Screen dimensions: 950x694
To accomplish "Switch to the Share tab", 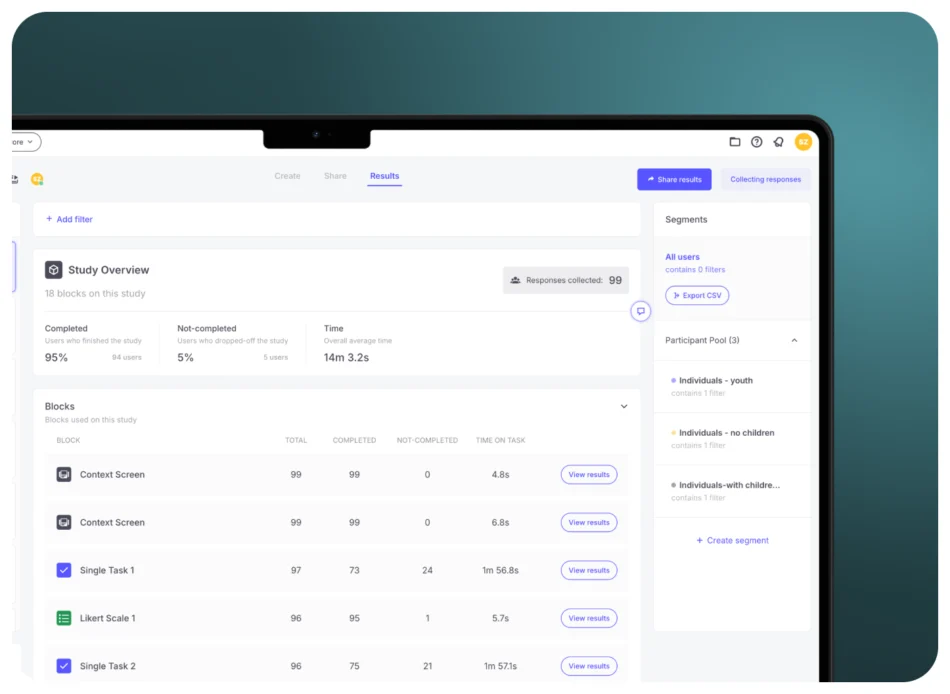I will pos(335,175).
